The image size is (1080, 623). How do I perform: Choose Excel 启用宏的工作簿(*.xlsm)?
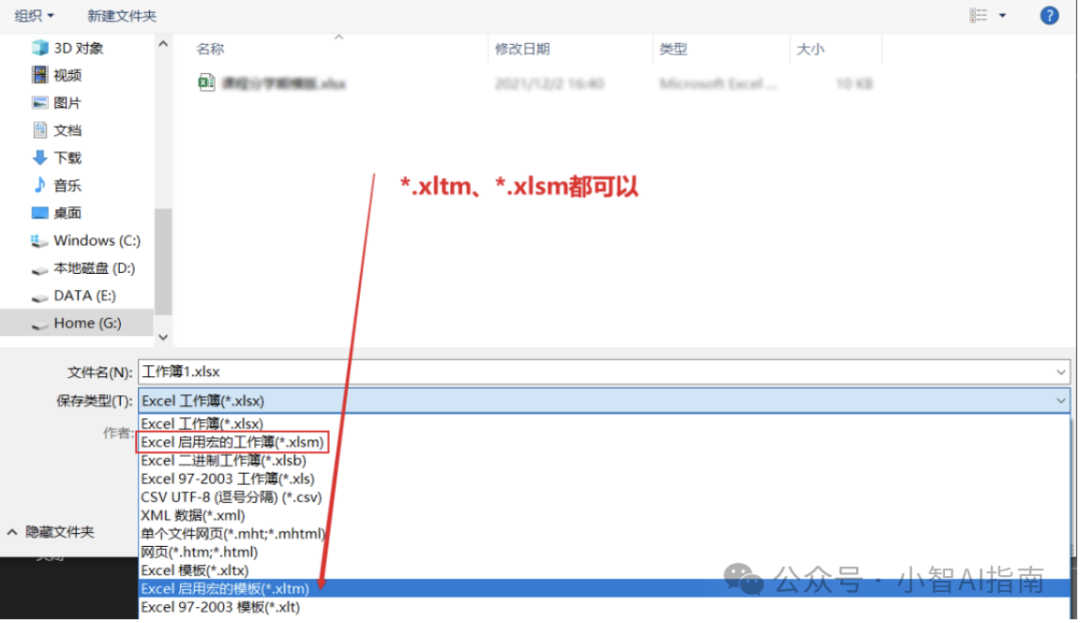[x=604, y=442]
